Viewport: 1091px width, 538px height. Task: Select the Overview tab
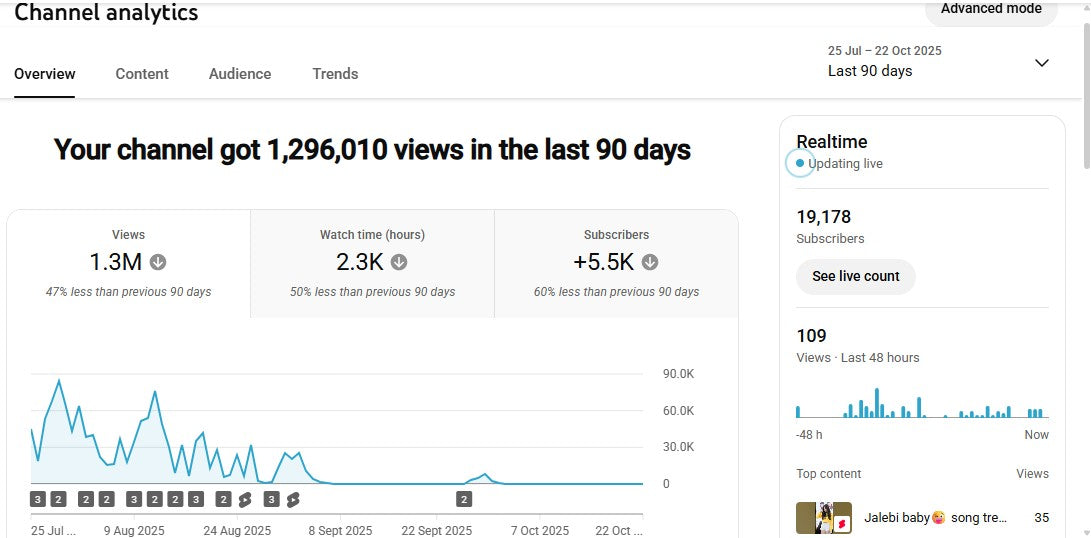coord(45,74)
